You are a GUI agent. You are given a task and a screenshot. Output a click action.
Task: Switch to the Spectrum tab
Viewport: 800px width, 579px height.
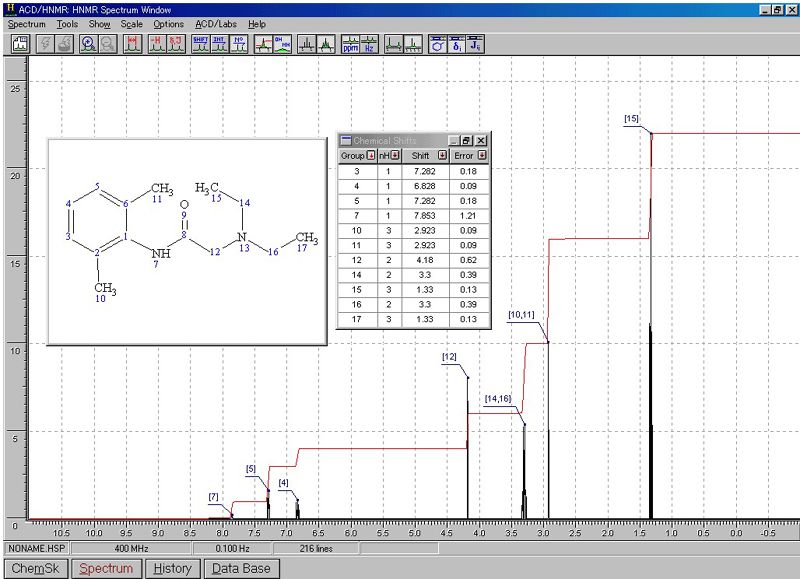(106, 568)
